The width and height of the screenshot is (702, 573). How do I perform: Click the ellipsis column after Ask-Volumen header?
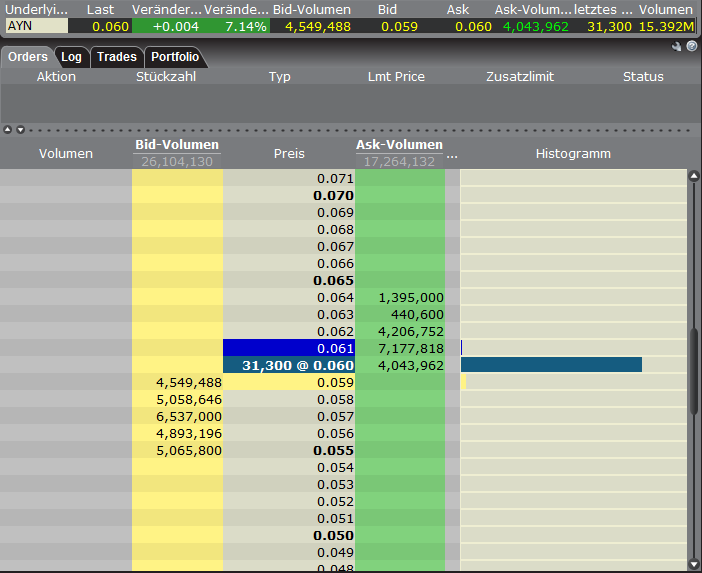[452, 154]
